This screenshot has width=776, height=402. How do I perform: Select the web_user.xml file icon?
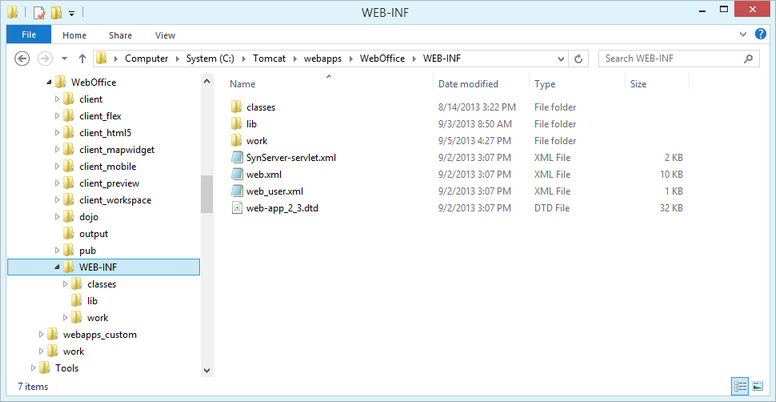point(238,191)
